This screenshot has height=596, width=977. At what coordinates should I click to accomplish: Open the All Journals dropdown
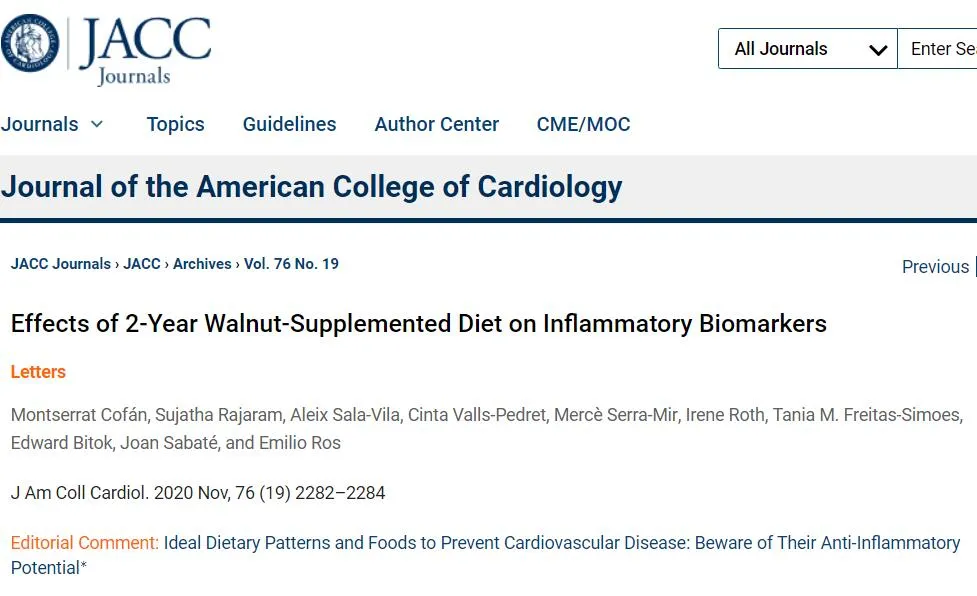pos(807,49)
